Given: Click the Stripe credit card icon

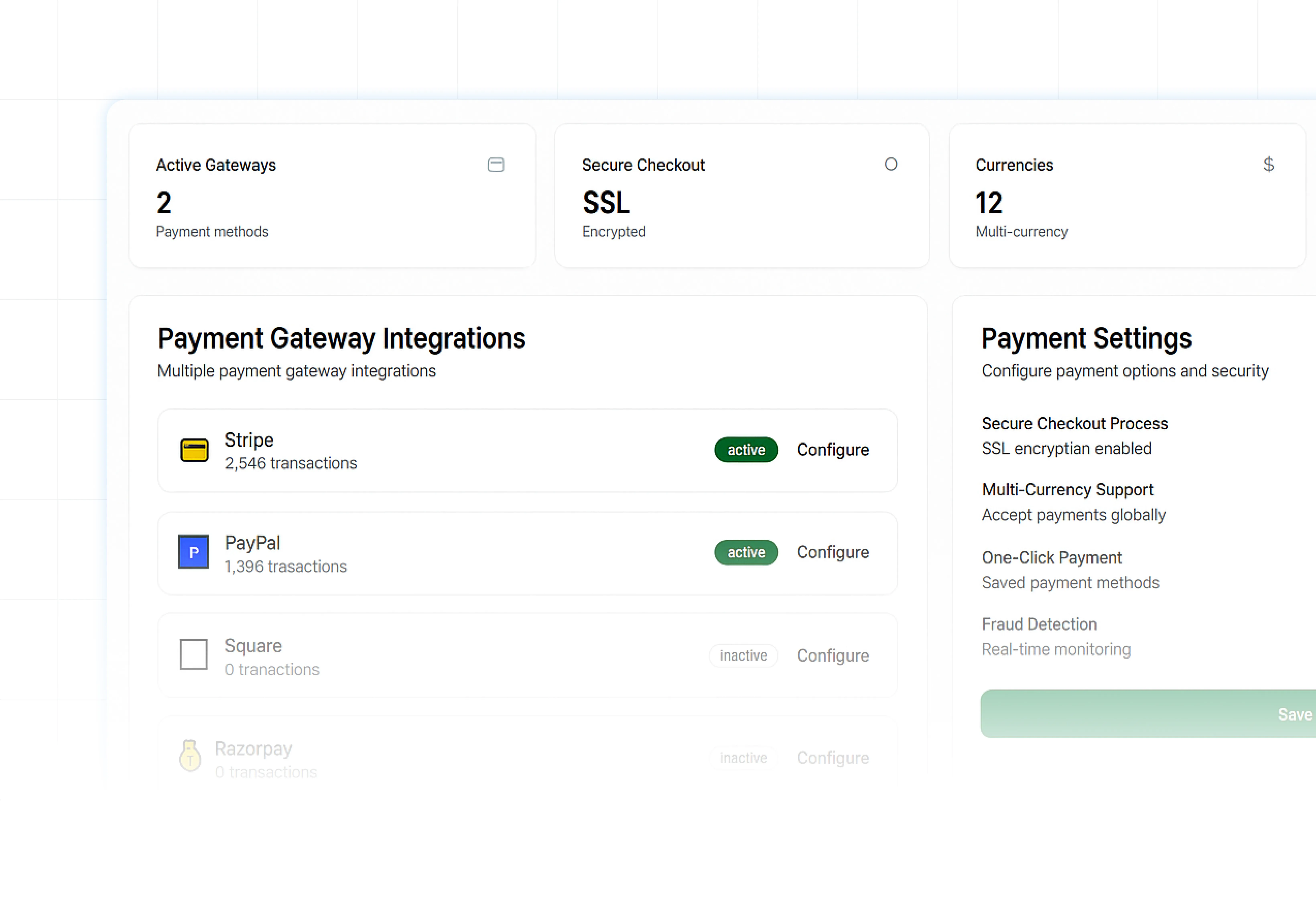Looking at the screenshot, I should 194,450.
